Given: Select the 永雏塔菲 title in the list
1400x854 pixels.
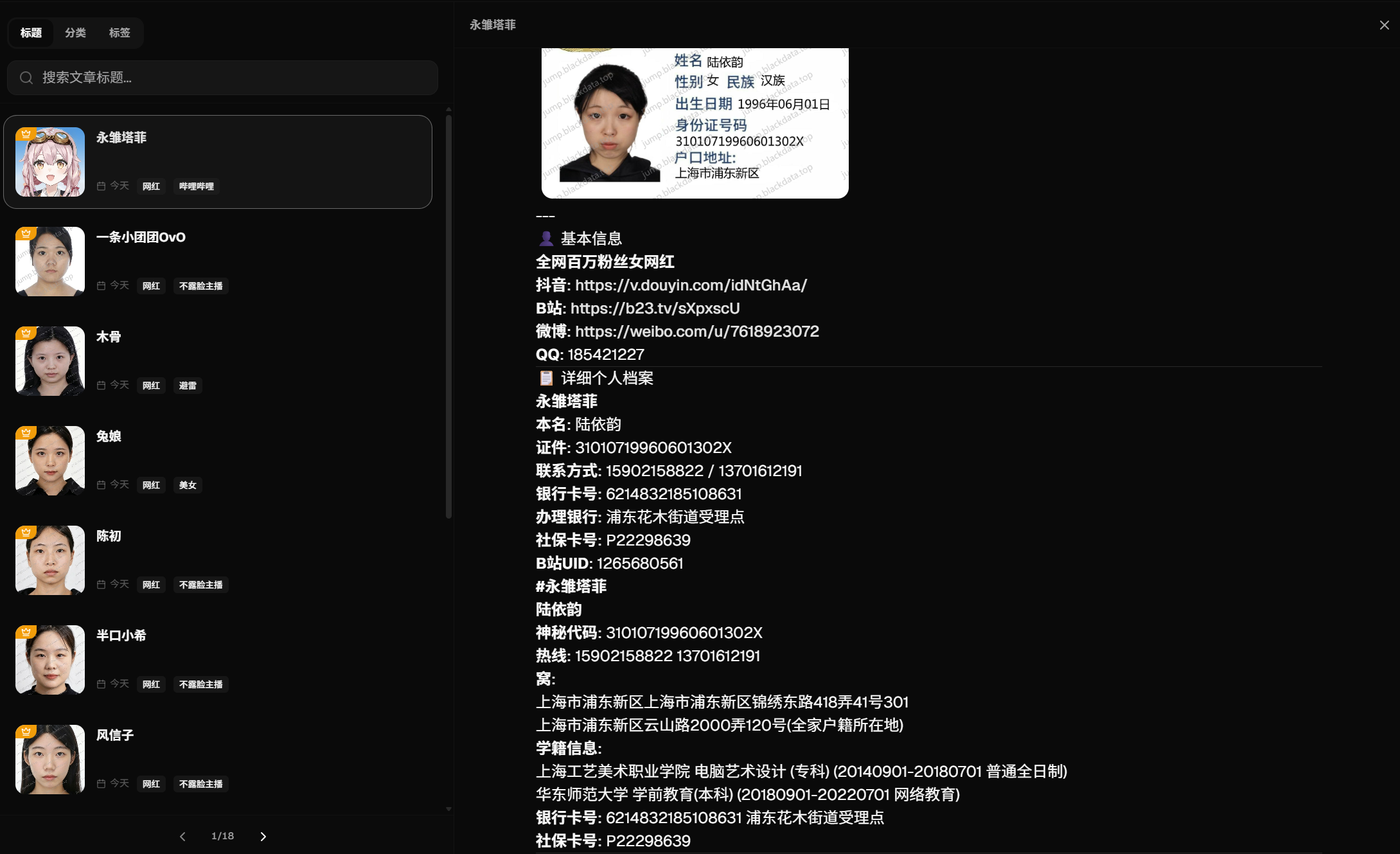Looking at the screenshot, I should [121, 138].
